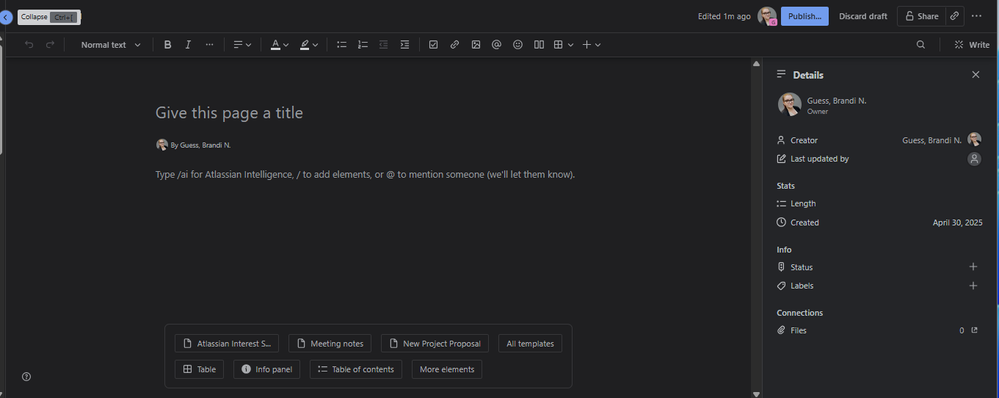Open the Write AI assistant
This screenshot has height=398, width=999.
coord(972,45)
